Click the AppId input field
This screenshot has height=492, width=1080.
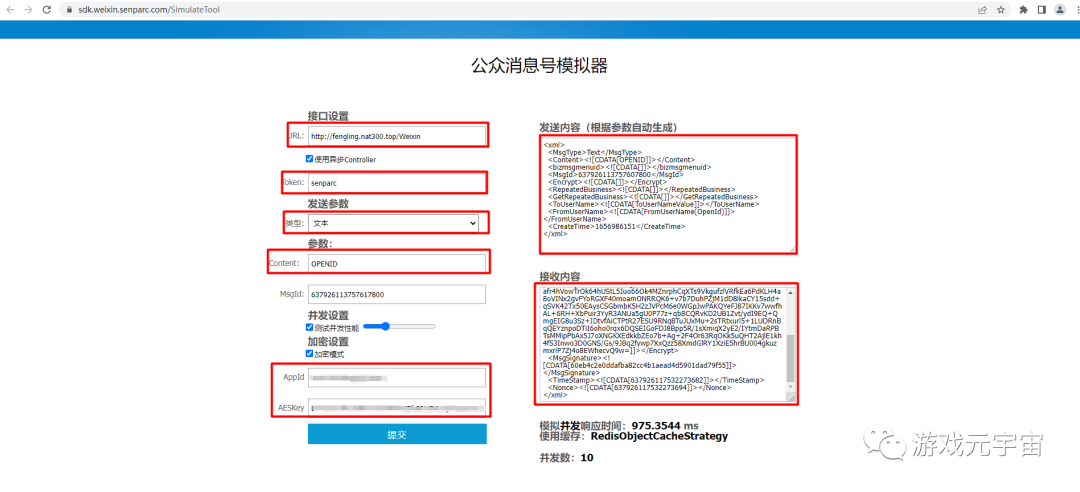[x=397, y=378]
